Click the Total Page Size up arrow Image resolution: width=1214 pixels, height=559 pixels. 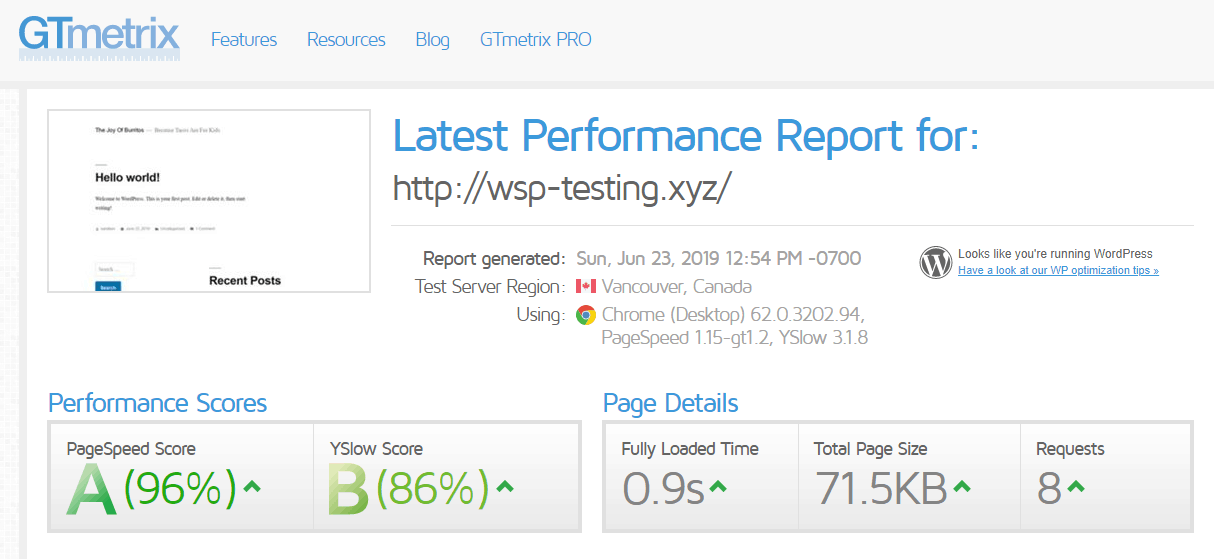coord(962,487)
